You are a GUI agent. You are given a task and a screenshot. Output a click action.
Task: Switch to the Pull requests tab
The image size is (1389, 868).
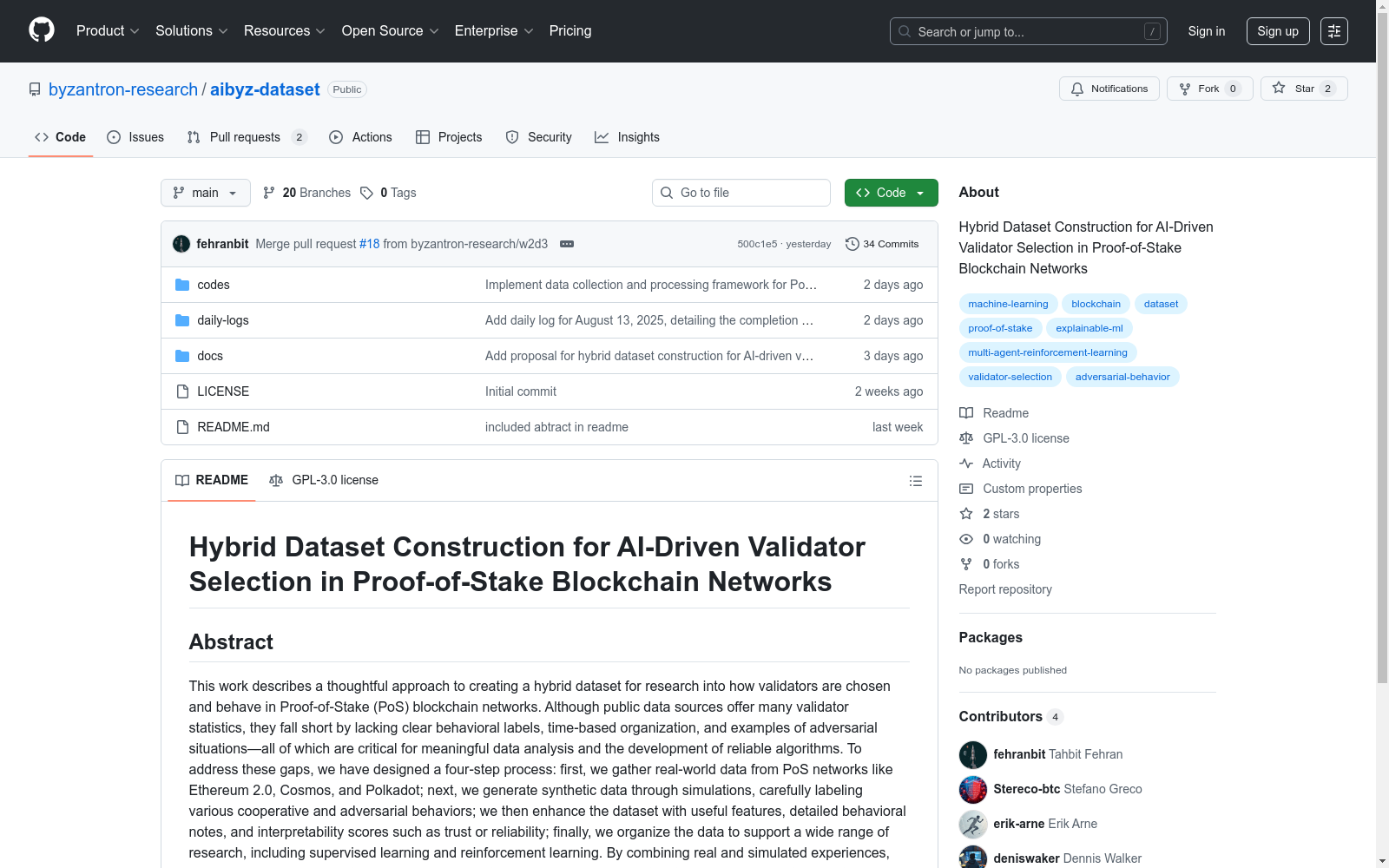coord(247,137)
